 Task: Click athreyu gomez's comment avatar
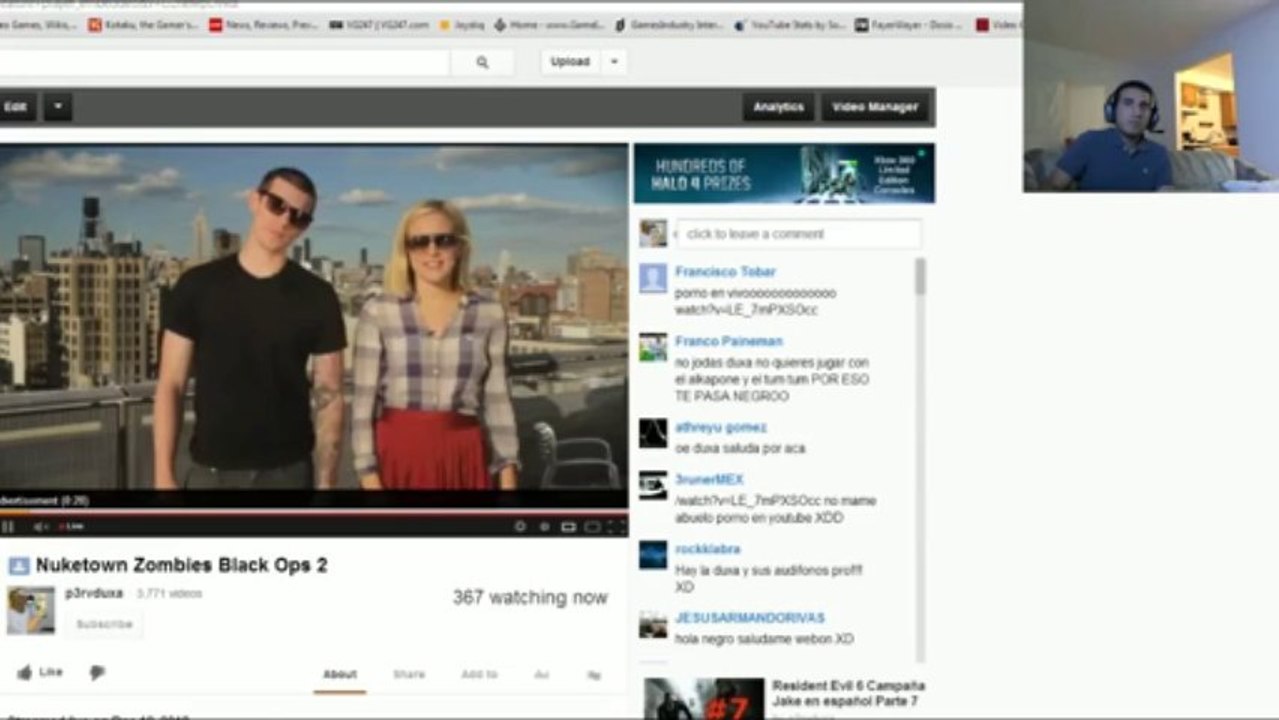coord(653,433)
